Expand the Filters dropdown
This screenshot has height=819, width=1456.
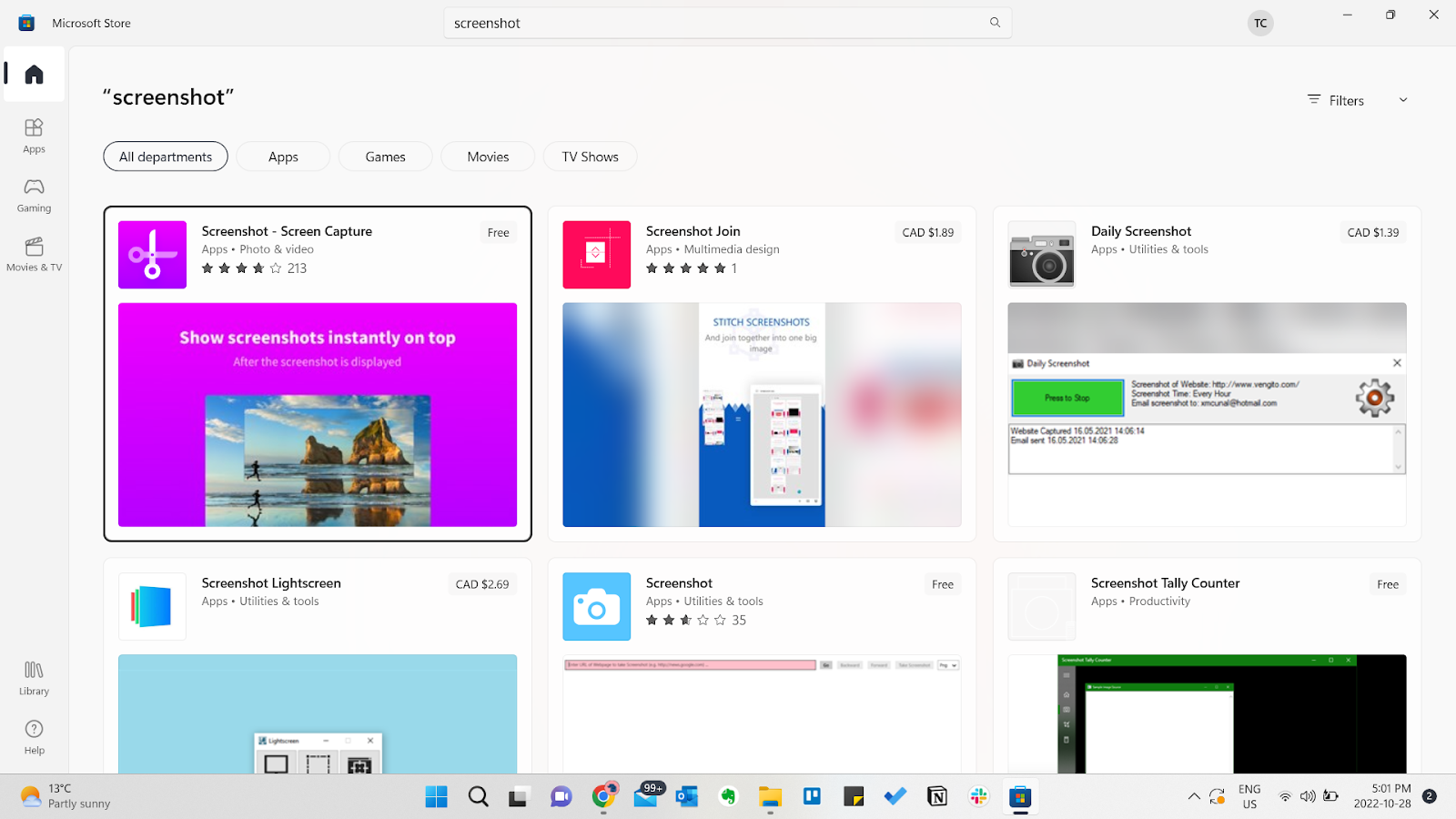coord(1358,100)
